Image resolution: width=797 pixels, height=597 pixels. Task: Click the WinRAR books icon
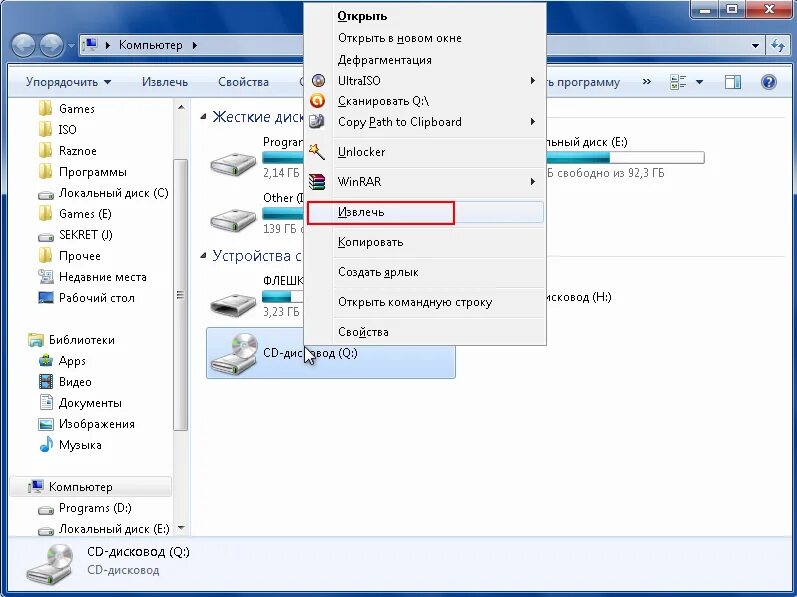(317, 181)
